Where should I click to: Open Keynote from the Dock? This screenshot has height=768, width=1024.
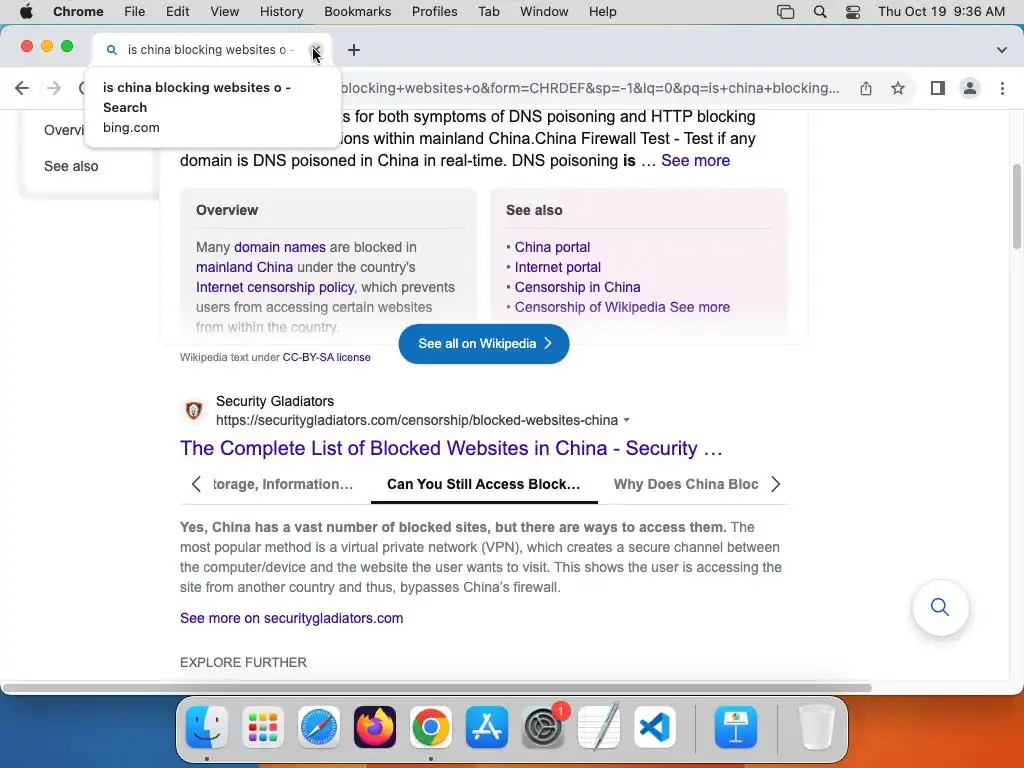pos(736,728)
